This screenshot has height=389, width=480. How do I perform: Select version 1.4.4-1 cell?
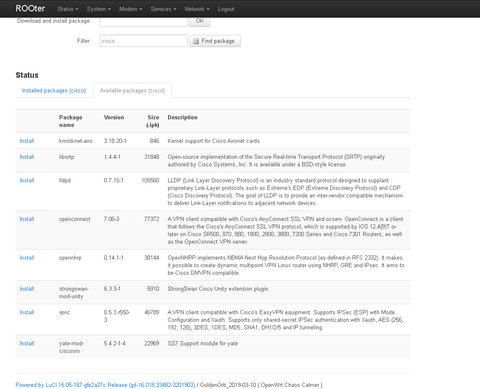[112, 157]
